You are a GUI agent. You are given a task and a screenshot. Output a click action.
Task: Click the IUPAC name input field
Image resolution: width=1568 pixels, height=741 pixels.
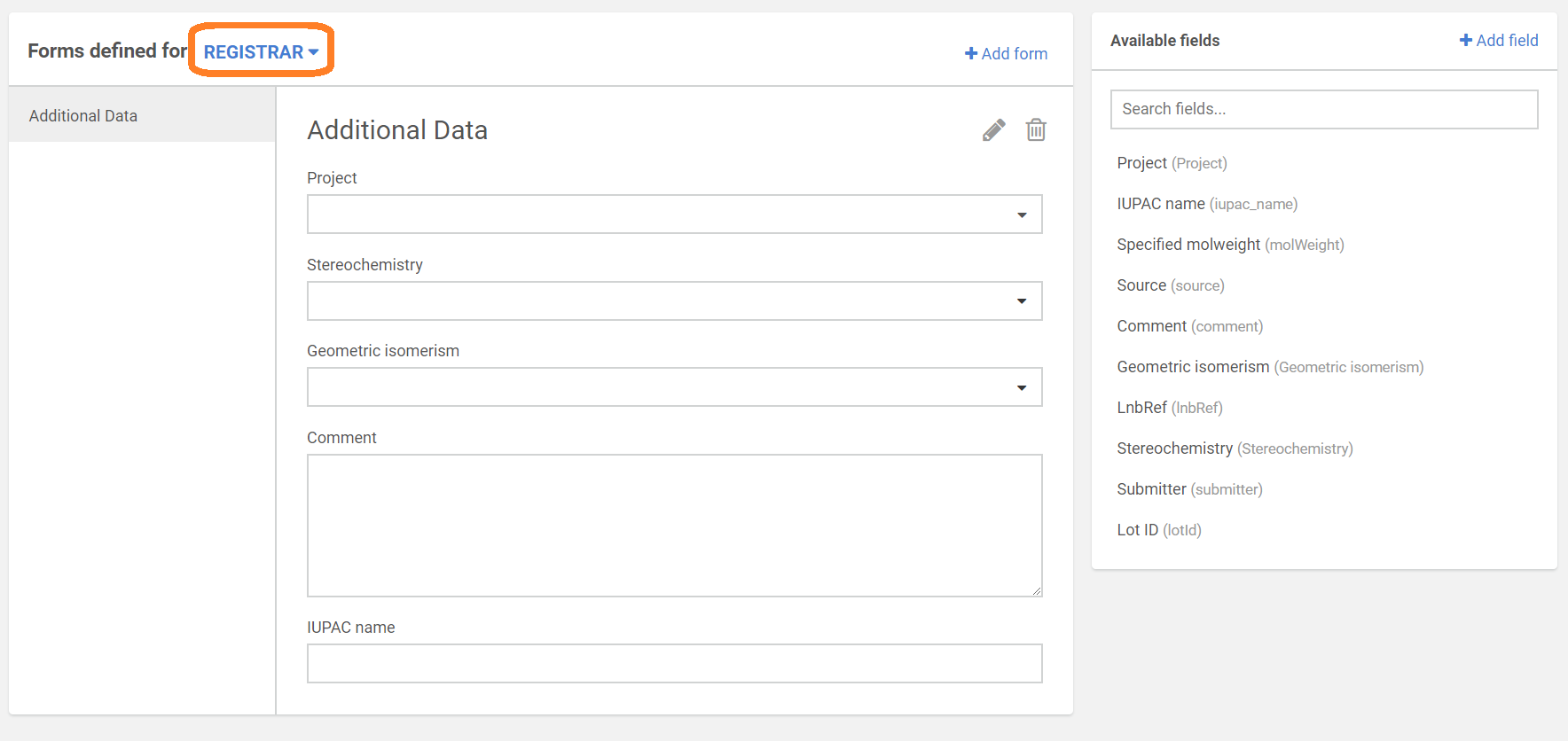[x=674, y=664]
